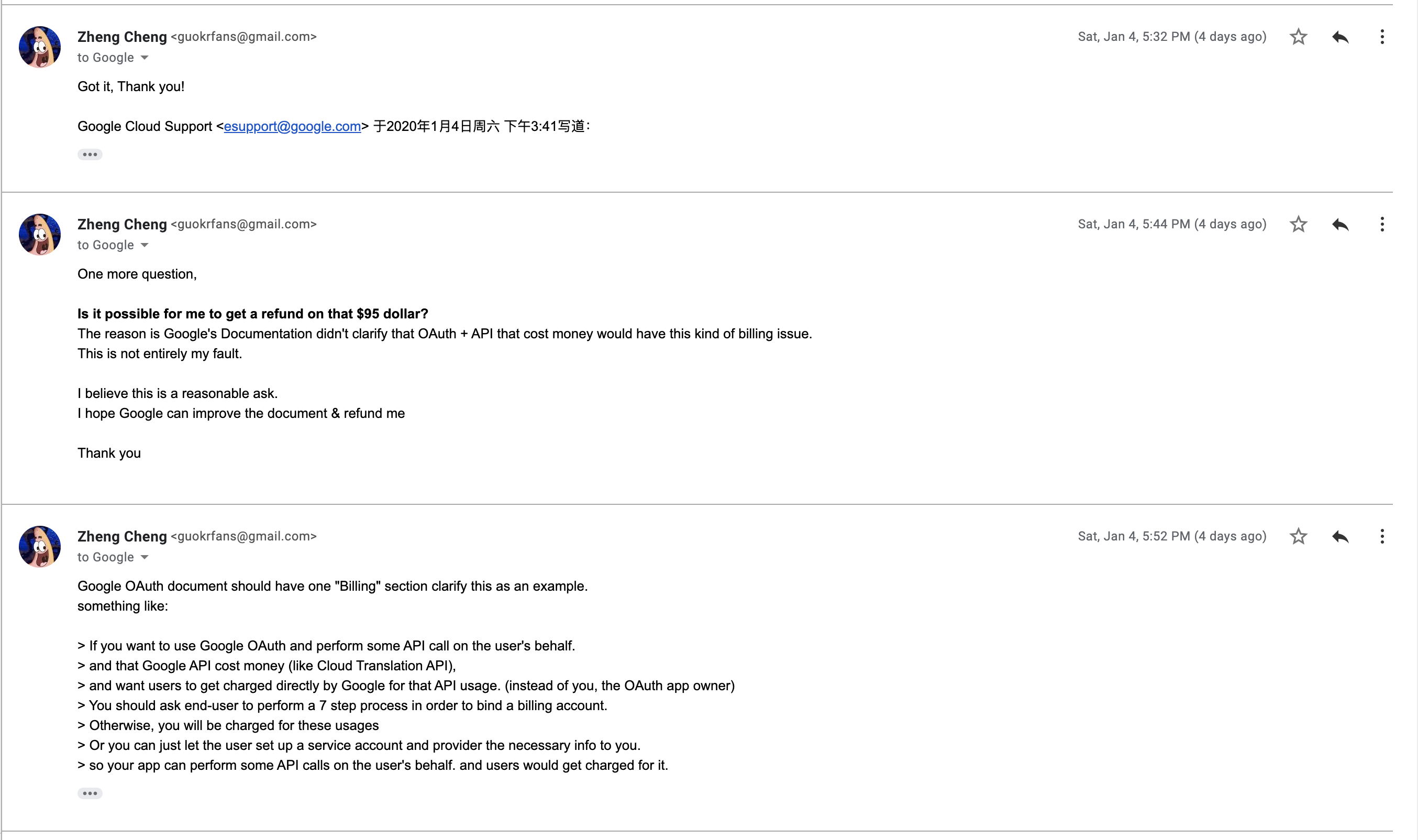Expand "to Google" details on 5:52 PM message
Viewport: 1418px width, 840px height.
145,557
